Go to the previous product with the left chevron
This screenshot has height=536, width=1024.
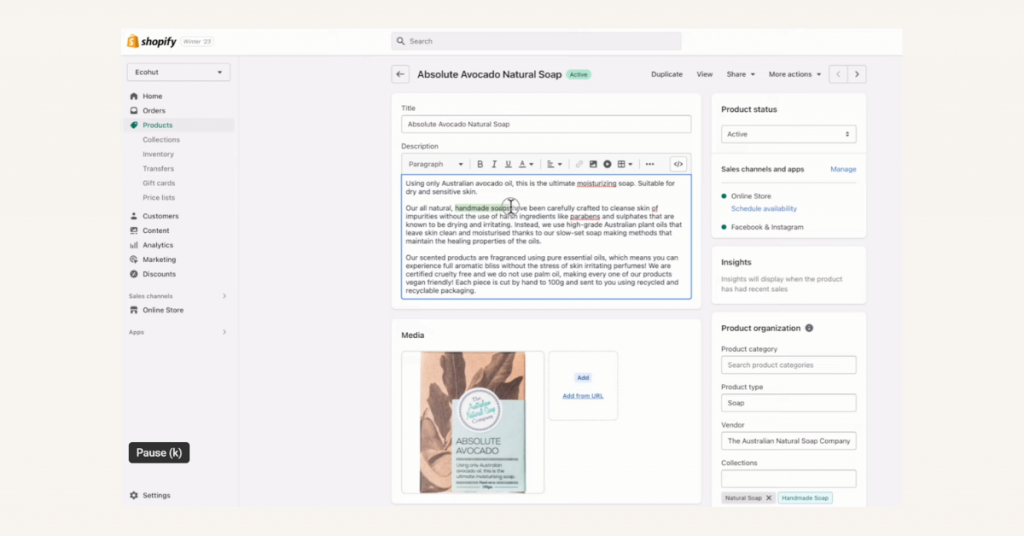pyautogui.click(x=839, y=74)
